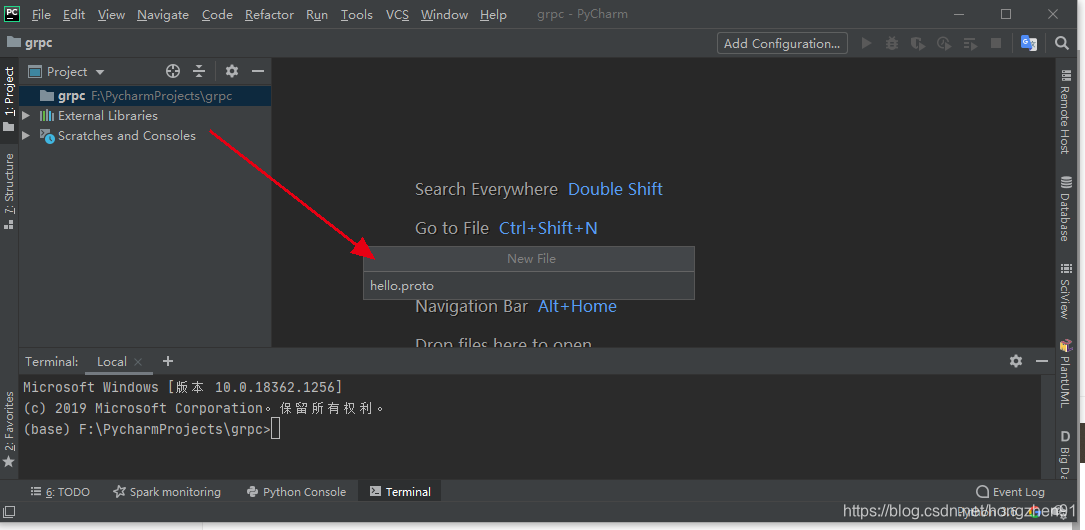This screenshot has height=530, width=1085.
Task: Click the Stop square icon
Action: click(x=996, y=43)
